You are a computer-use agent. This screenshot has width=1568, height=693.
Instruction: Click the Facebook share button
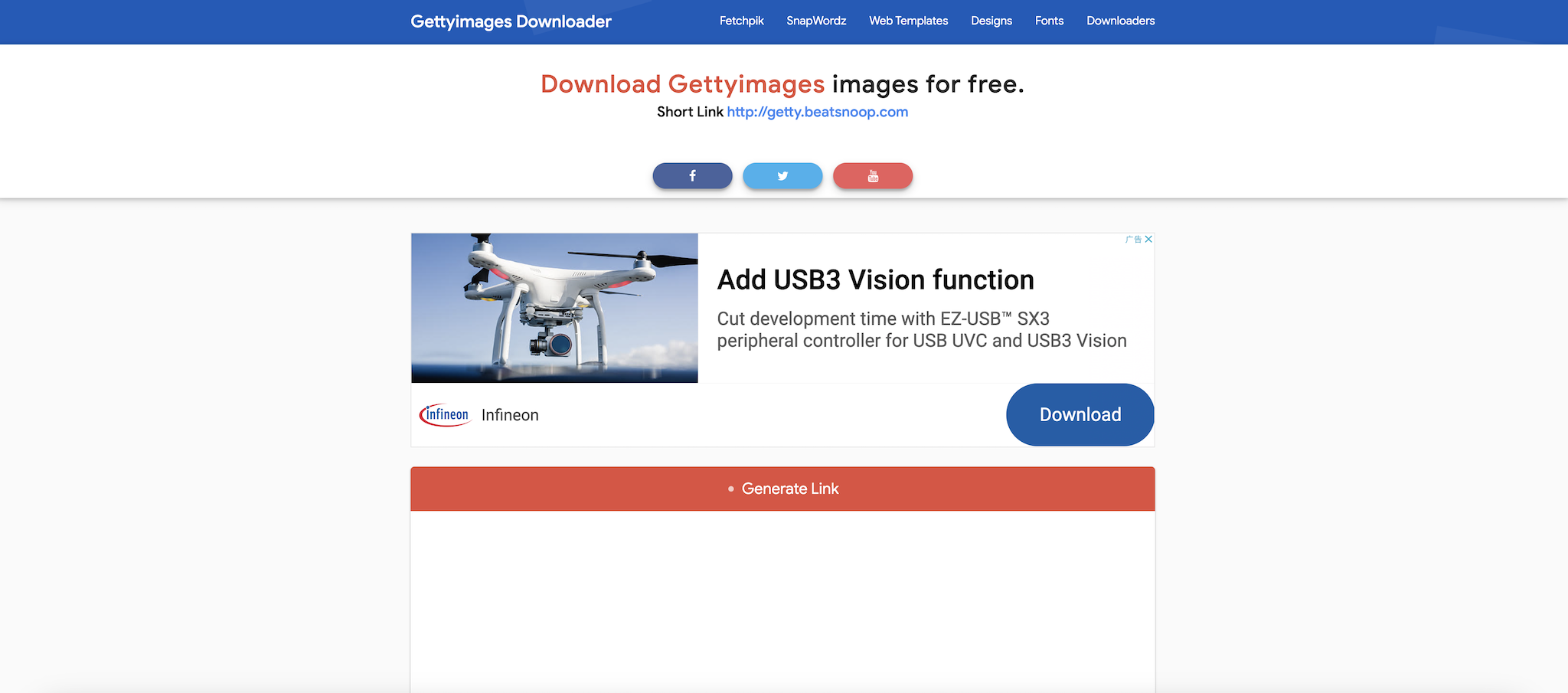click(692, 175)
